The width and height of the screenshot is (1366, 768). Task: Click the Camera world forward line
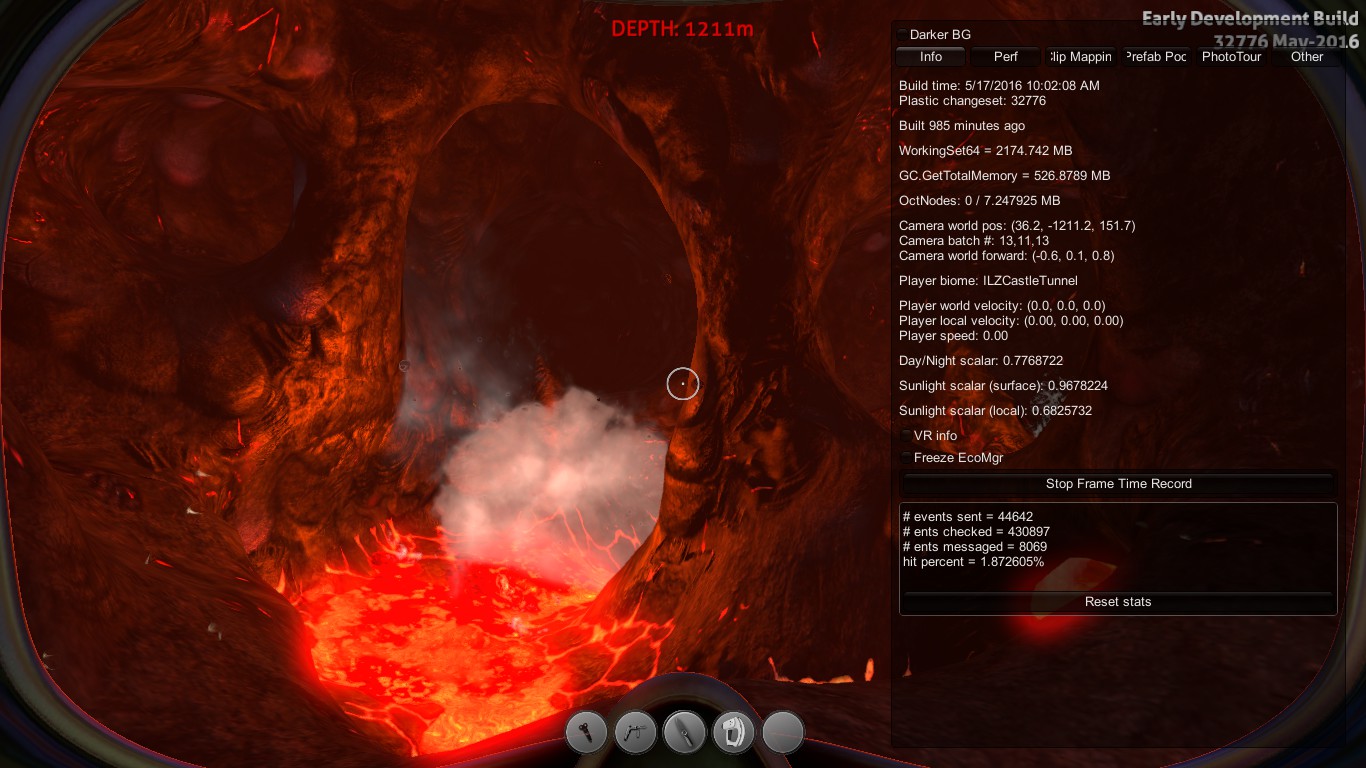[1007, 256]
